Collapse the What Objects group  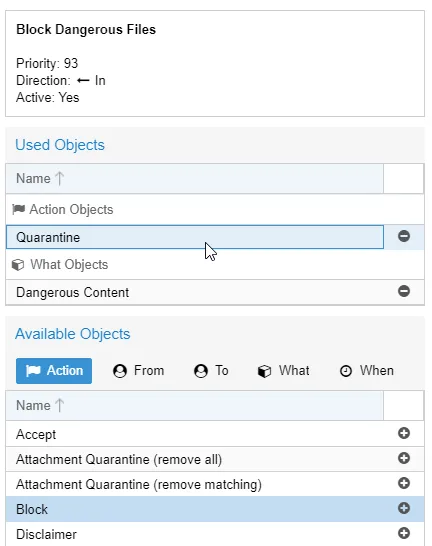60,265
